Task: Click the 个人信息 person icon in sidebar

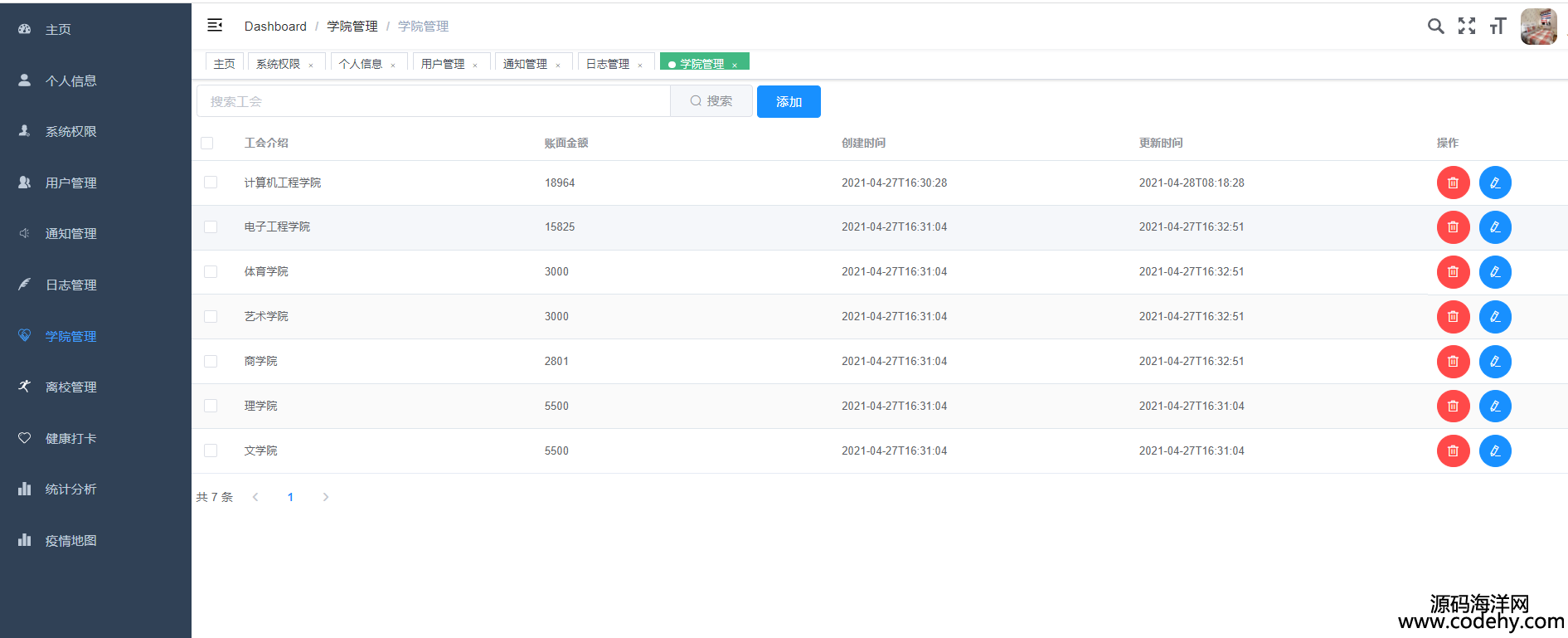Action: [25, 80]
